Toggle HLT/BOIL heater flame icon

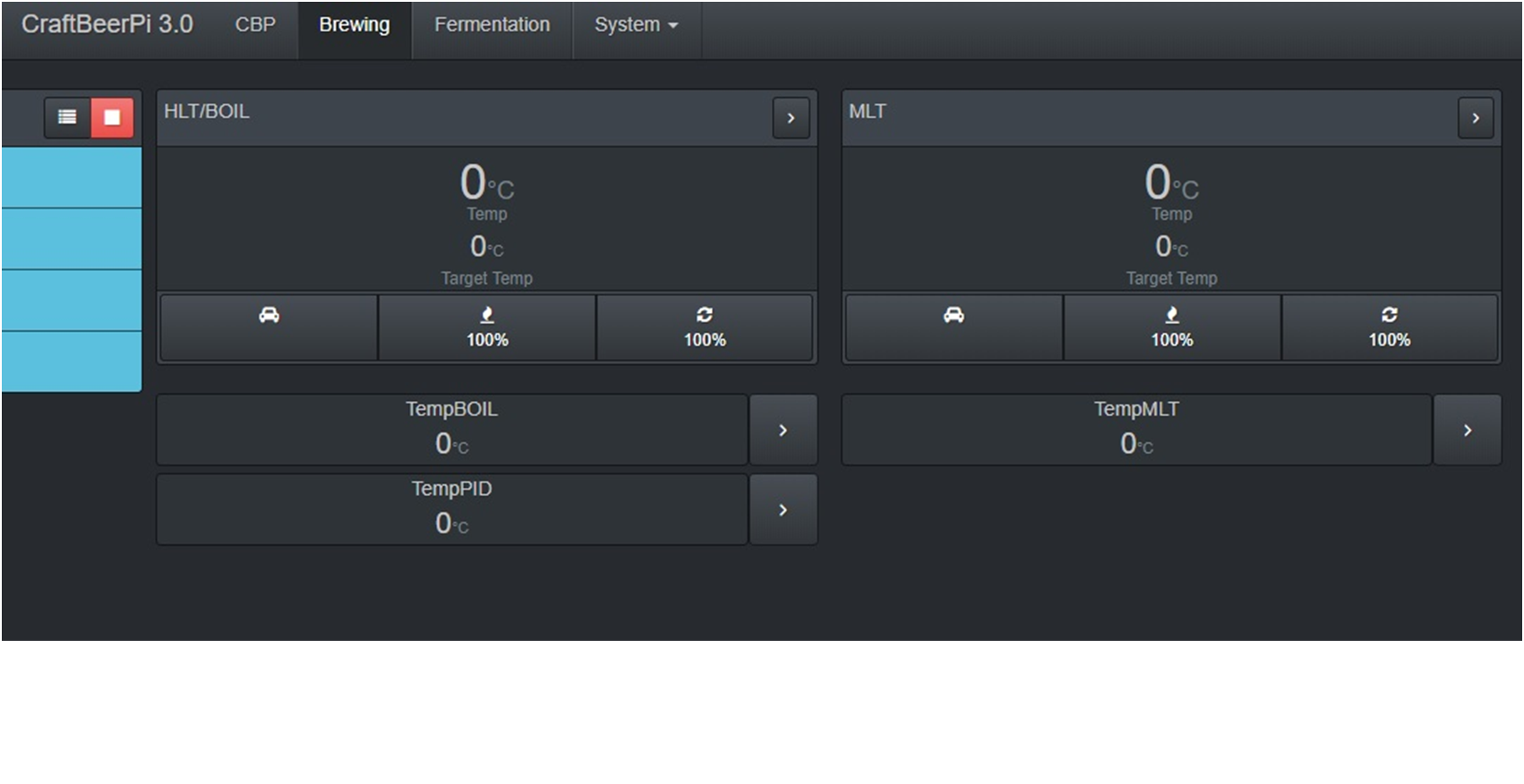point(487,328)
